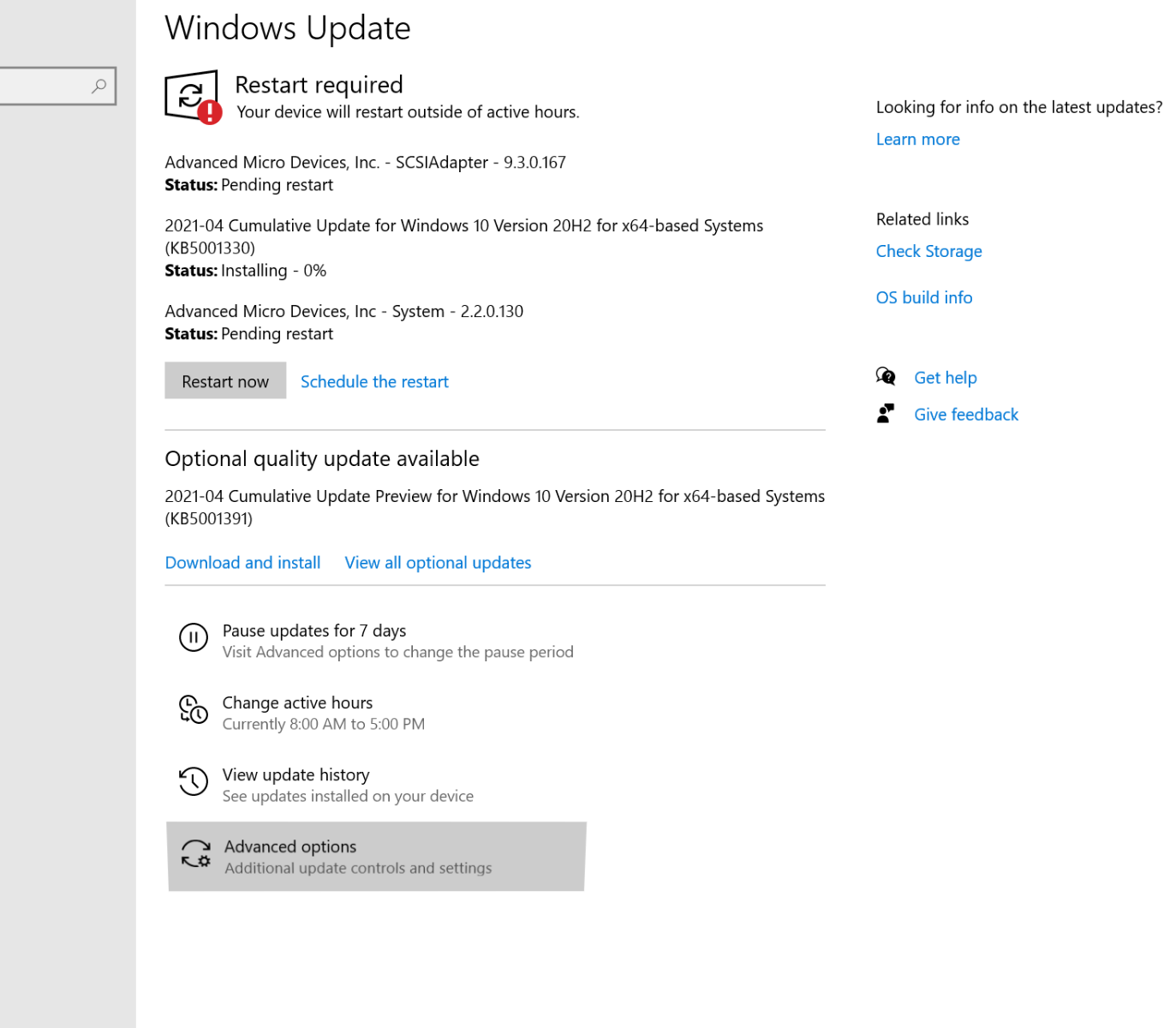
Task: Click the AMD System 2.2.0.130 entry
Action: 343,322
